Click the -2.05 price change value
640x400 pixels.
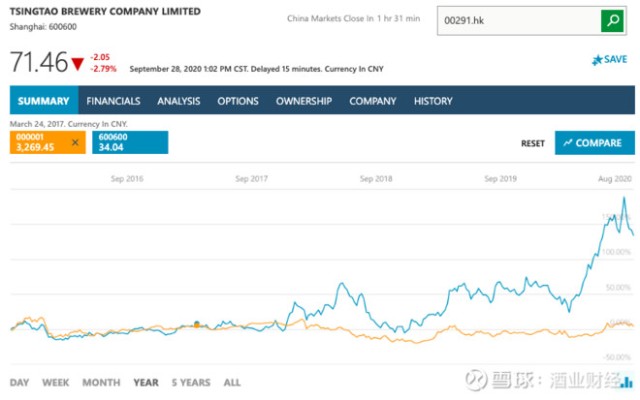(x=100, y=57)
